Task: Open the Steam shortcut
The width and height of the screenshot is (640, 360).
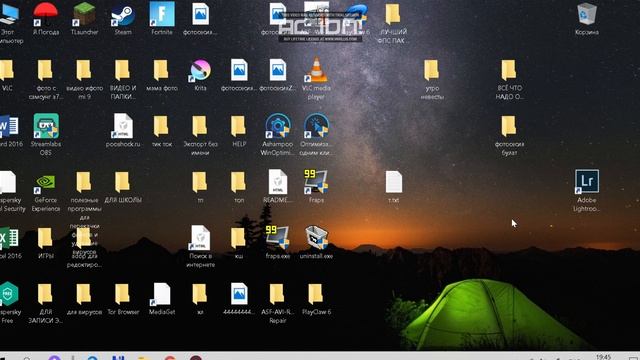Action: tap(123, 15)
